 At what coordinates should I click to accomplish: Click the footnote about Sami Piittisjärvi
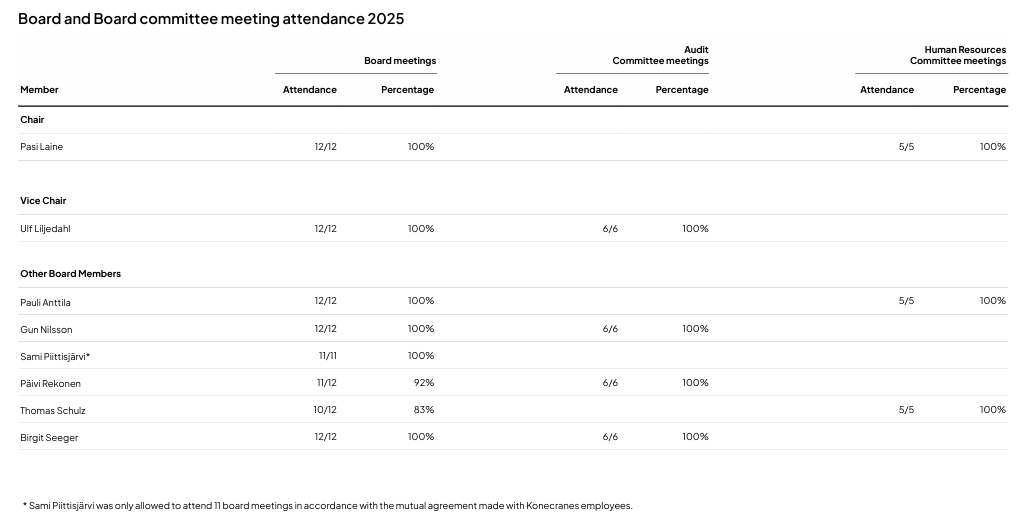point(327,506)
